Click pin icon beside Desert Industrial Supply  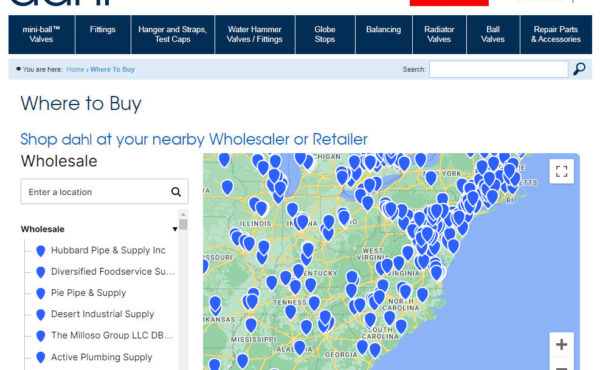[x=41, y=315]
